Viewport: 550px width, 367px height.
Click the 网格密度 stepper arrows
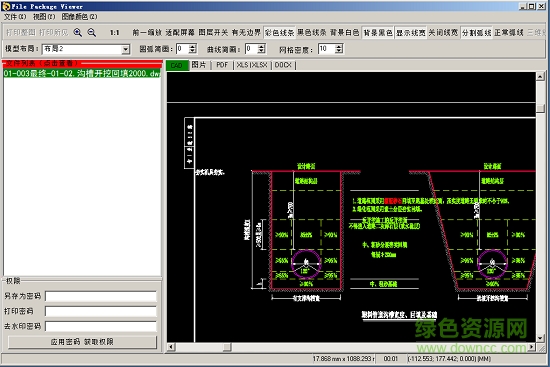pos(339,49)
